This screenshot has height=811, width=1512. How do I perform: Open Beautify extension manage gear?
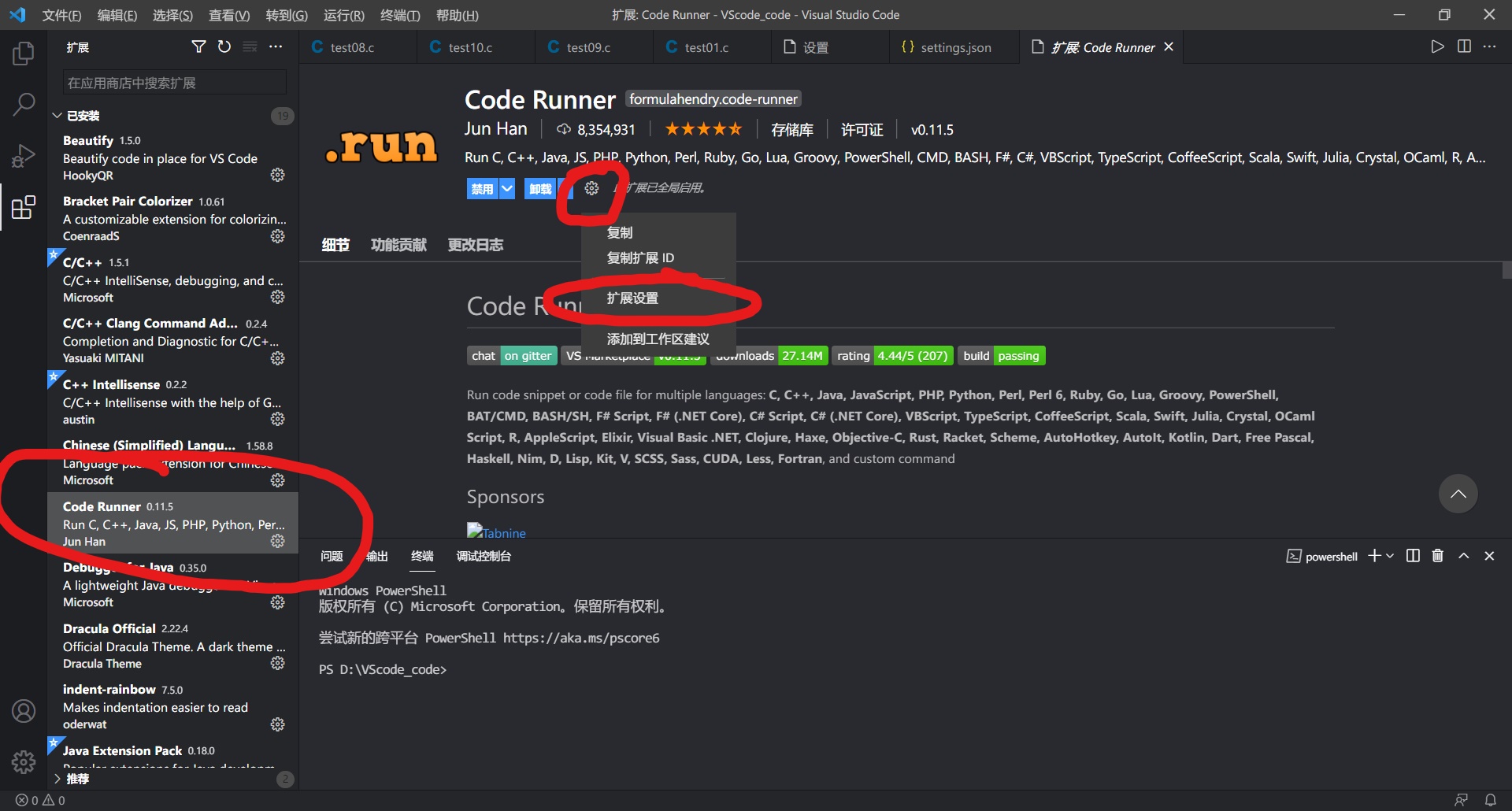coord(278,175)
